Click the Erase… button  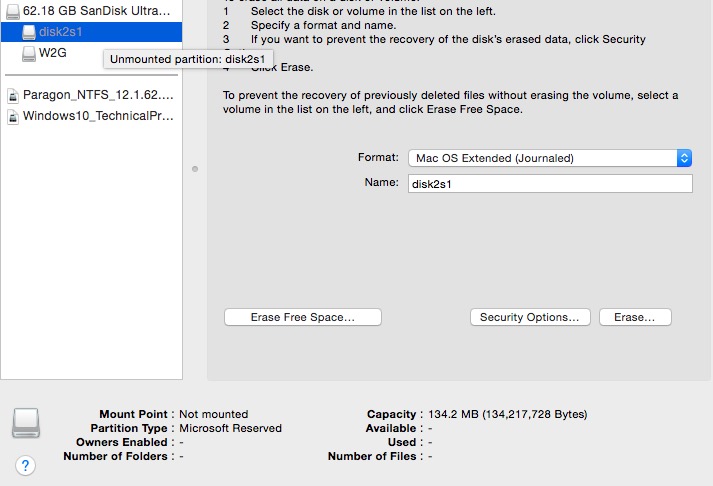(x=635, y=317)
